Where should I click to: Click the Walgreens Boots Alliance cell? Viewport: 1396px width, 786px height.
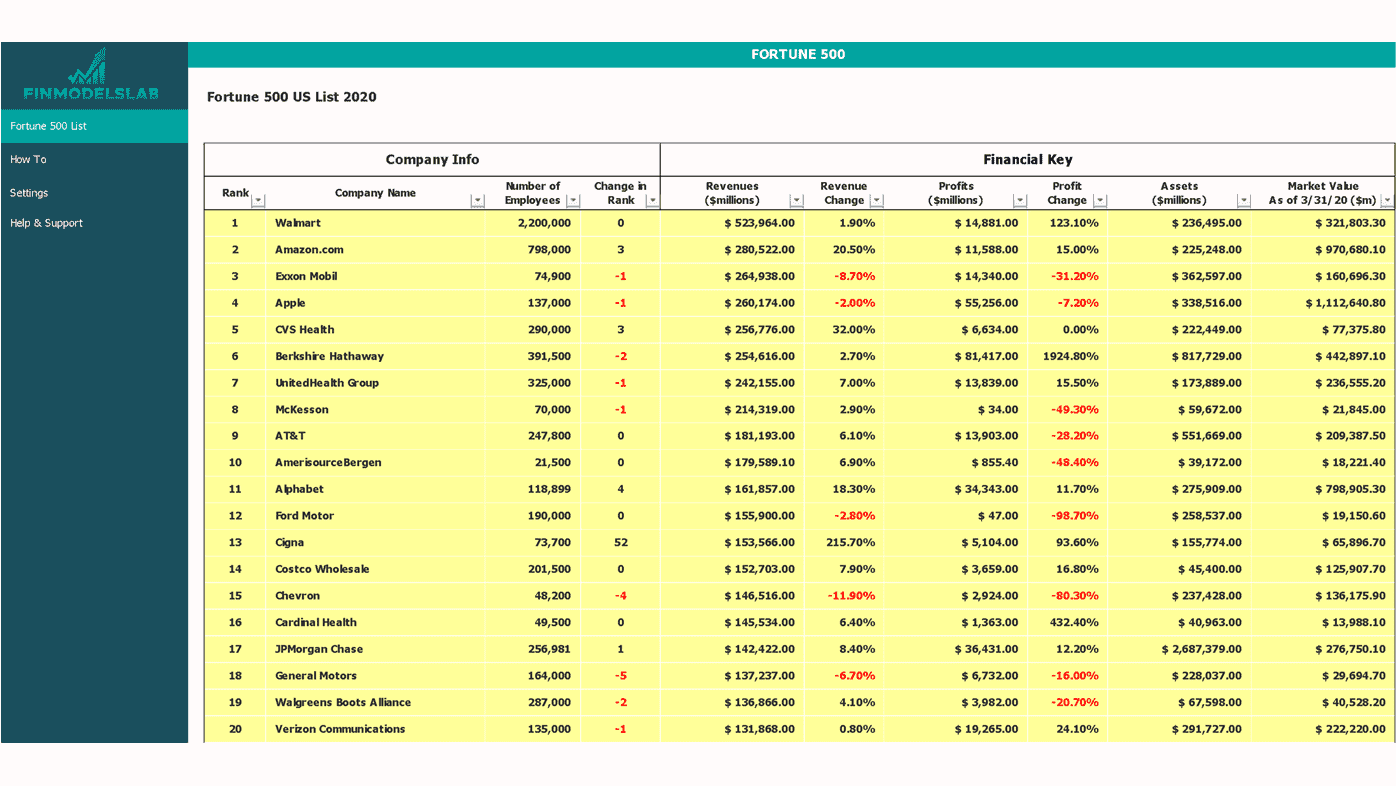(375, 702)
